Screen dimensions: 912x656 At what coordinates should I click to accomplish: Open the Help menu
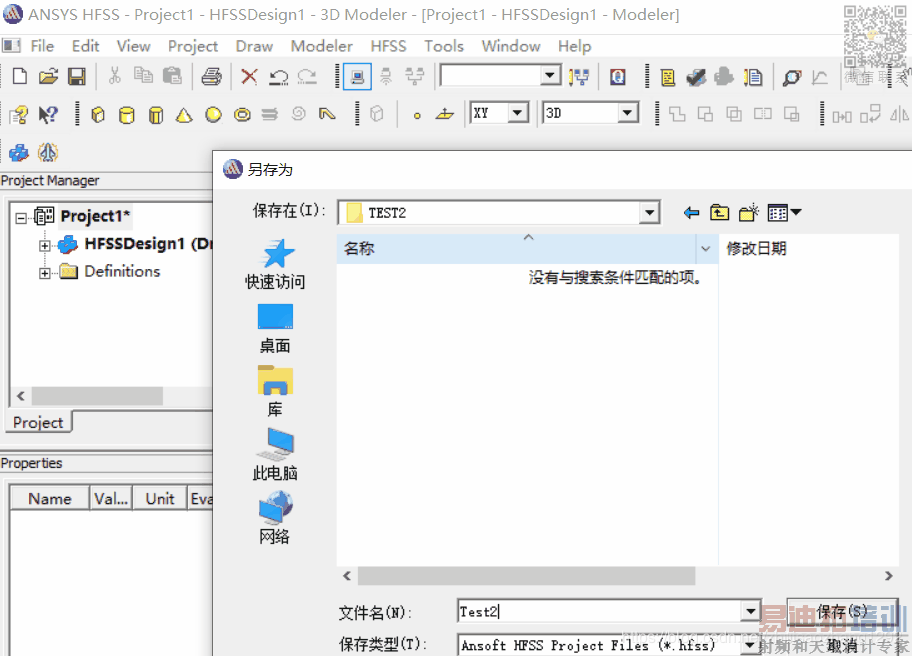tap(575, 46)
